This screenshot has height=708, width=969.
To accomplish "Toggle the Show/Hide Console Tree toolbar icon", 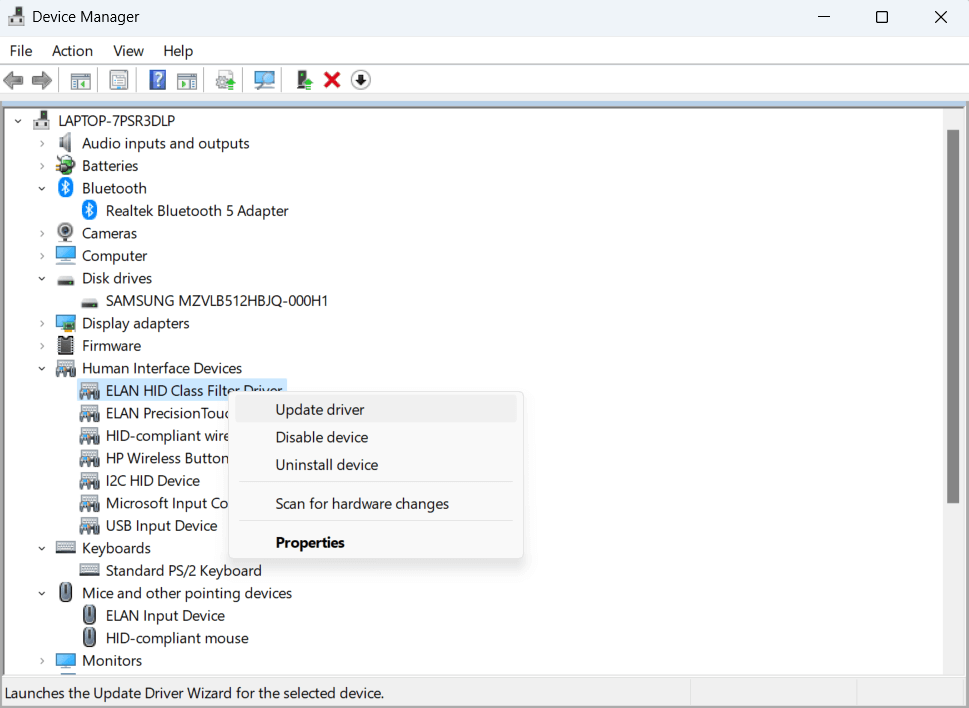I will tap(80, 80).
